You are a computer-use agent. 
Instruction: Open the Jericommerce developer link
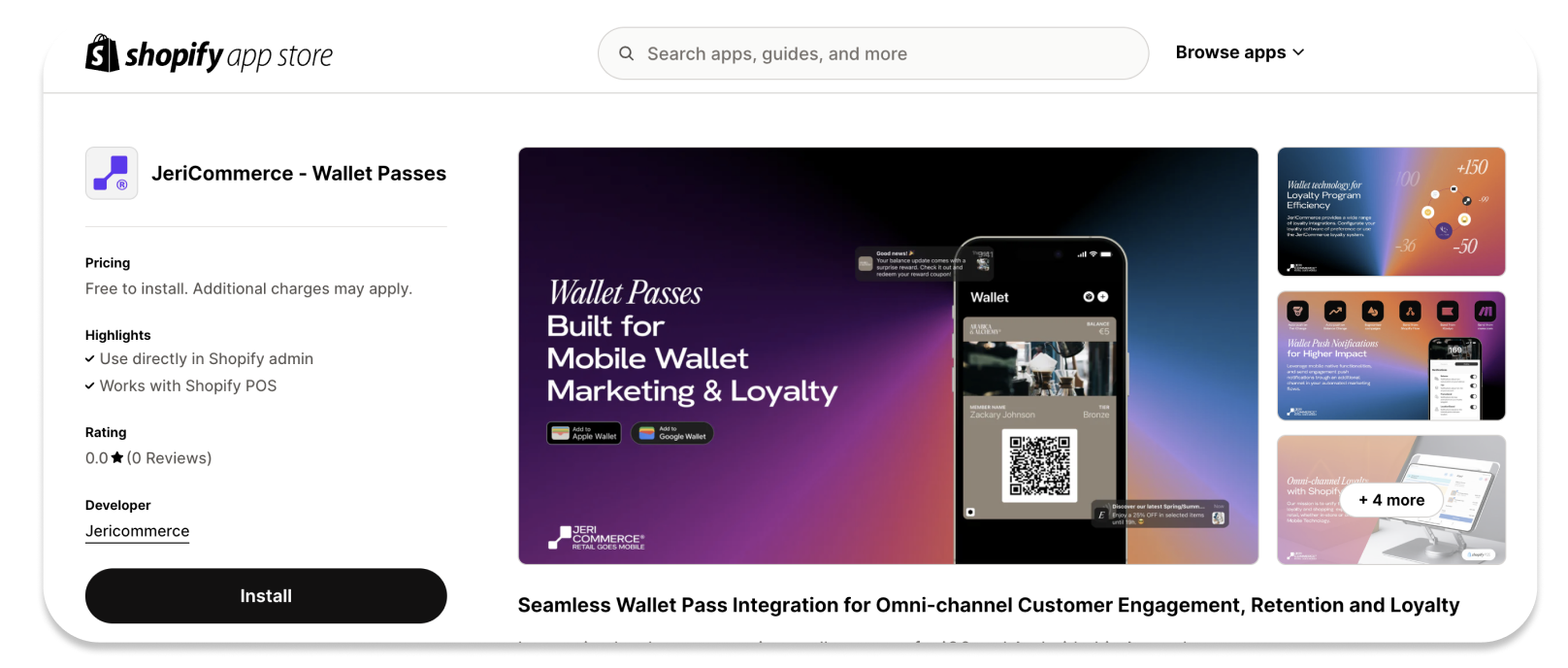(x=137, y=531)
